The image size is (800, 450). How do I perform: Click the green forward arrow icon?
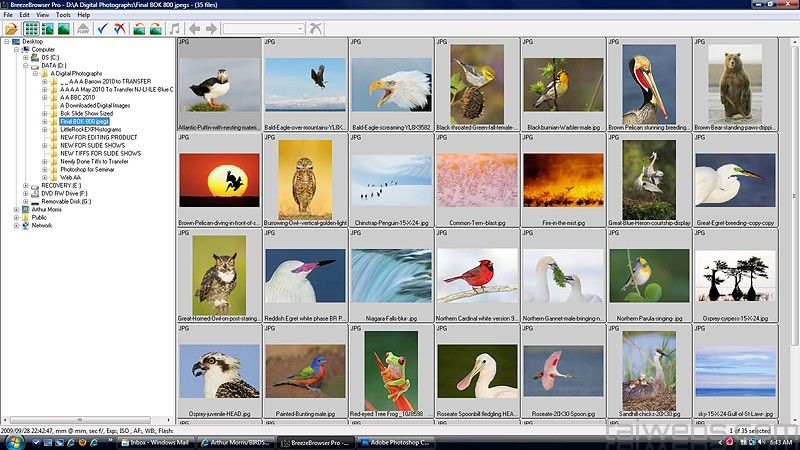click(210, 29)
